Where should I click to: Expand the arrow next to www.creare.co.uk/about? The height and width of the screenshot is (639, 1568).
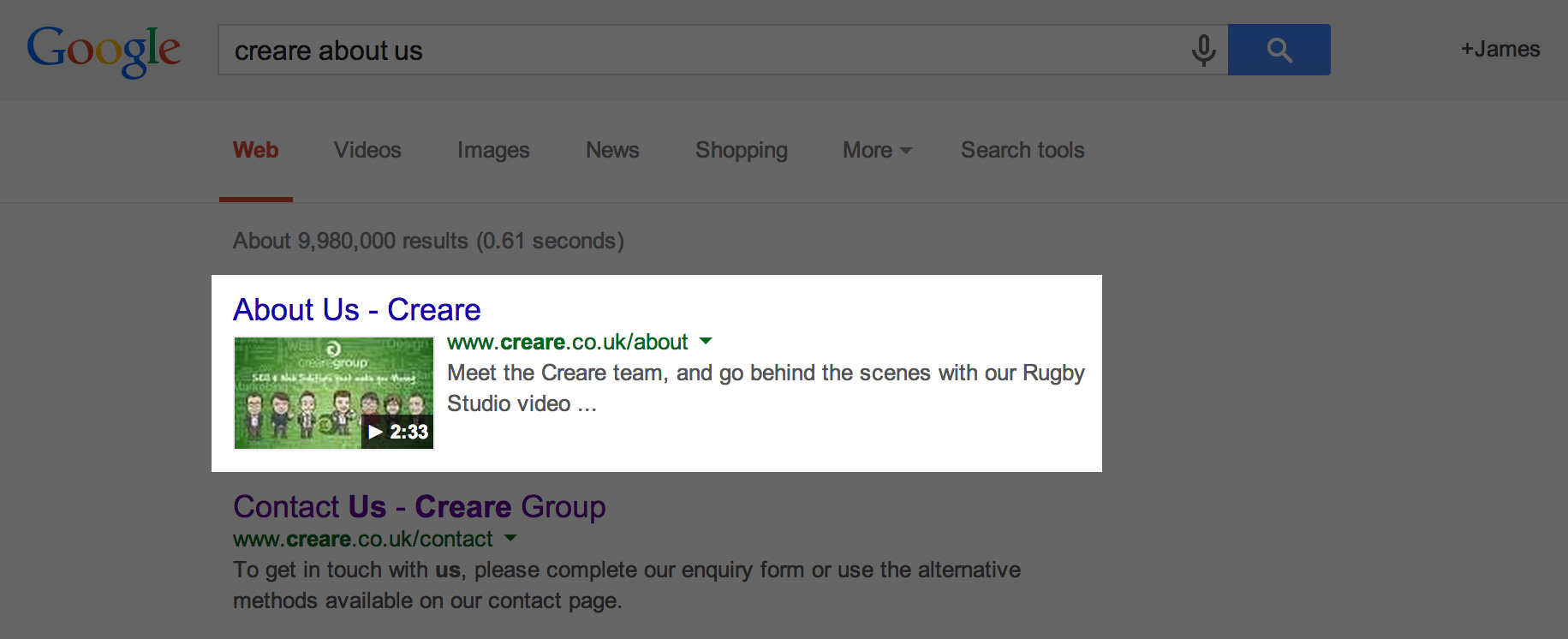(706, 341)
